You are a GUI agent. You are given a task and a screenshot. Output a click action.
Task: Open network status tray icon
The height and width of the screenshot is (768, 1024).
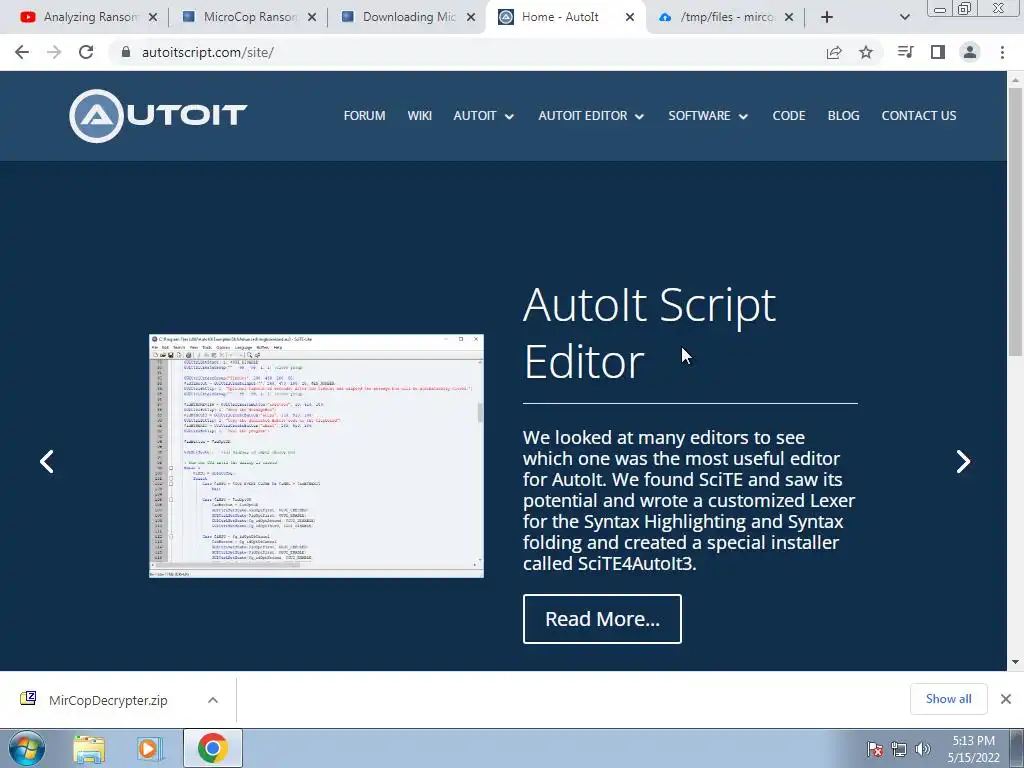coord(899,749)
